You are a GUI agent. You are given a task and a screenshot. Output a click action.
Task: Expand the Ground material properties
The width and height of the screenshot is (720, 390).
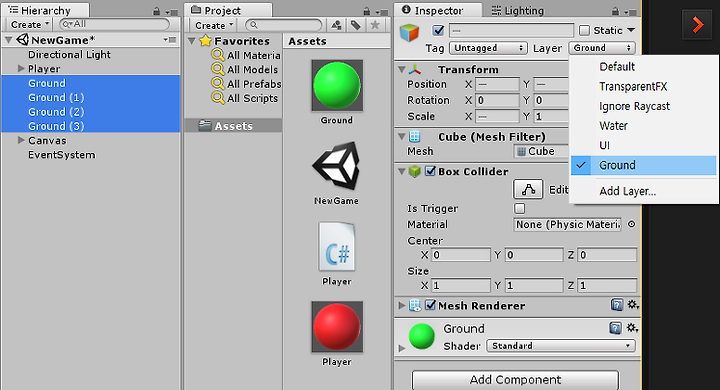402,348
